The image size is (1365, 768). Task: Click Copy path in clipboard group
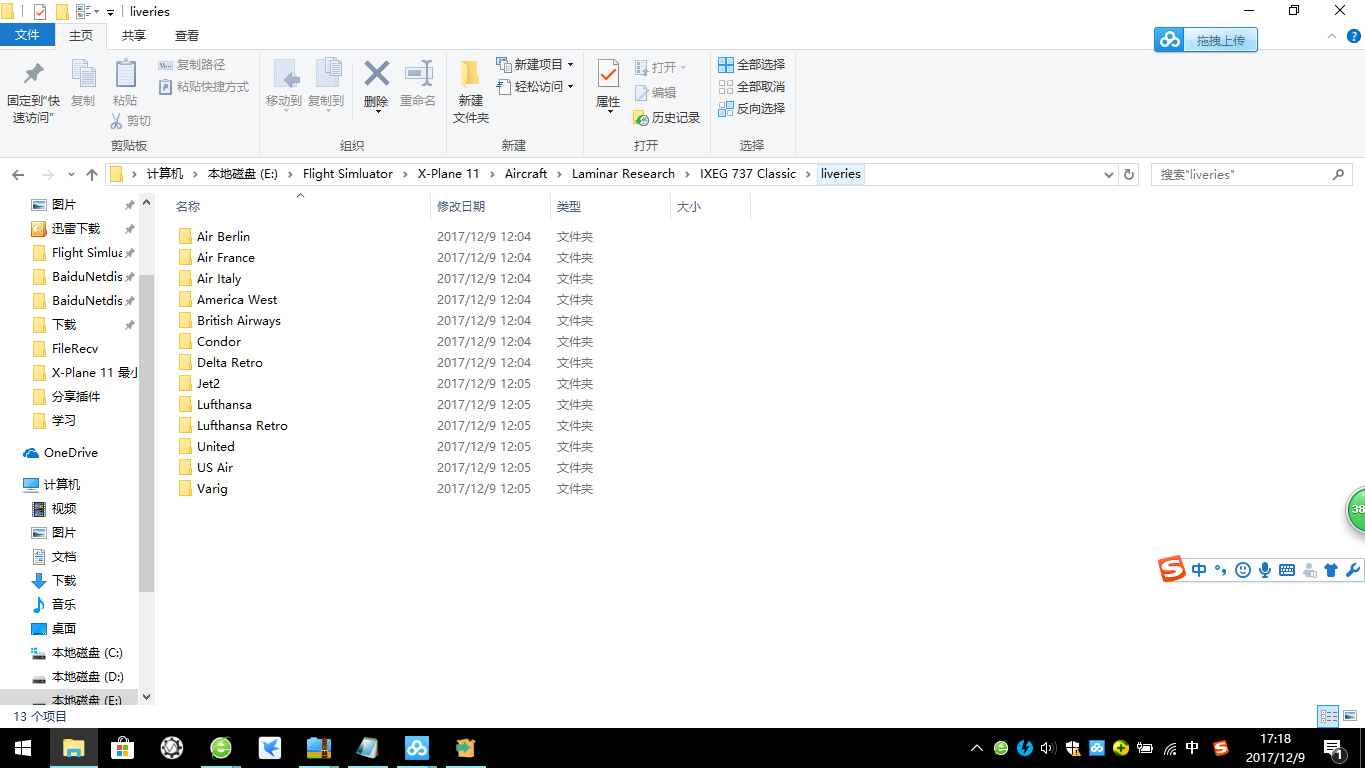[192, 64]
